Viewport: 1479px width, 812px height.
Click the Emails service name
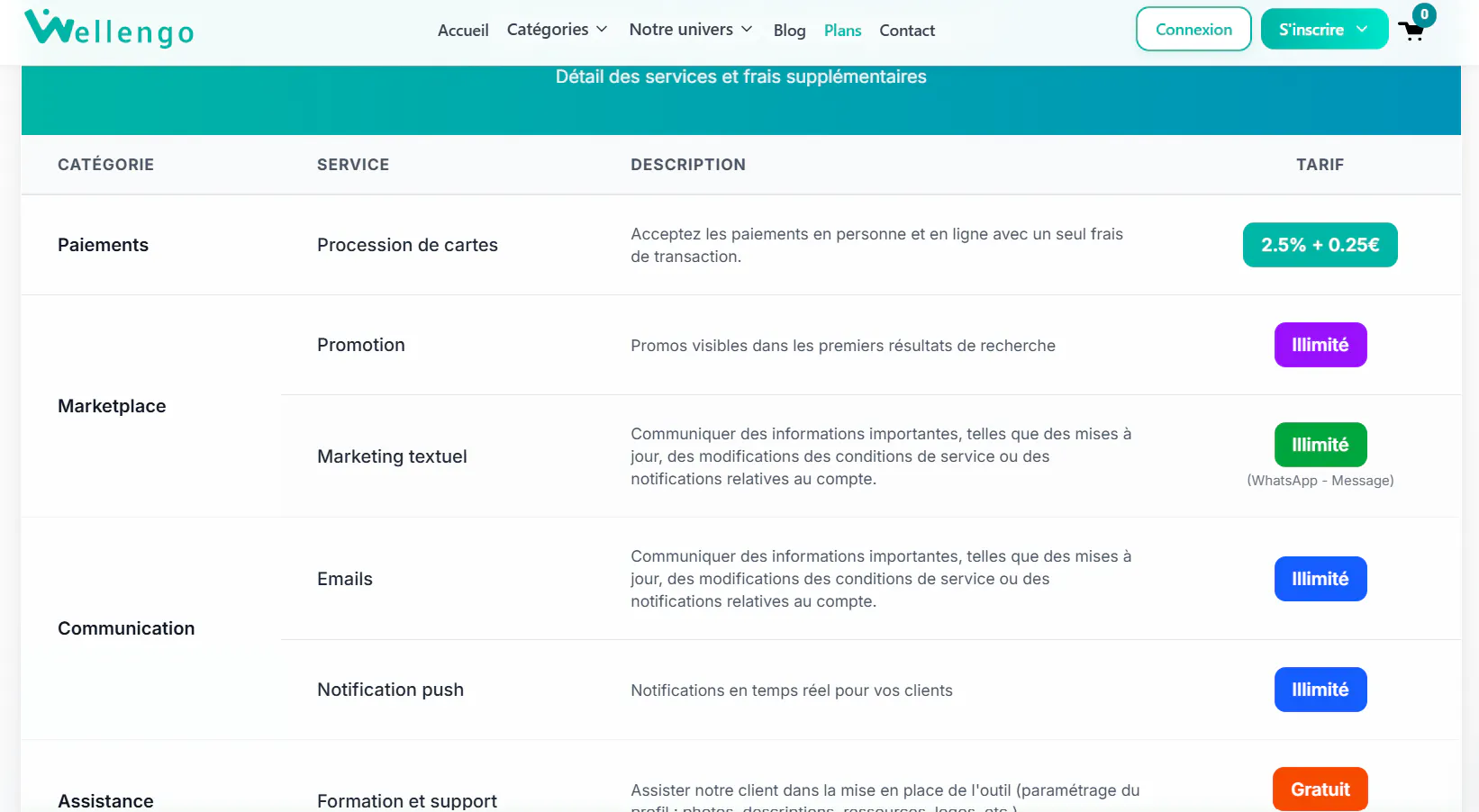pyautogui.click(x=345, y=579)
